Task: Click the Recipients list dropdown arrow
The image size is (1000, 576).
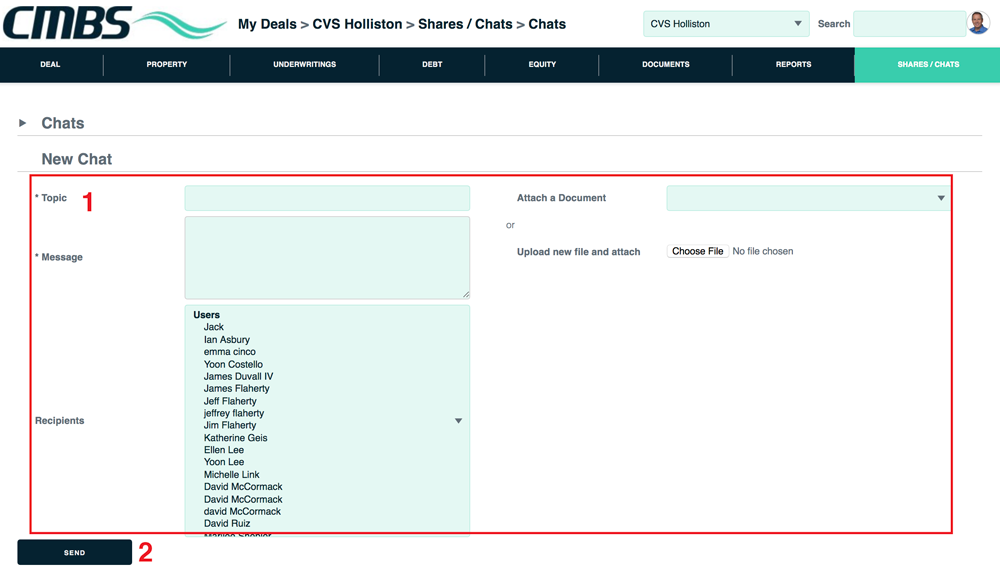Action: point(459,421)
